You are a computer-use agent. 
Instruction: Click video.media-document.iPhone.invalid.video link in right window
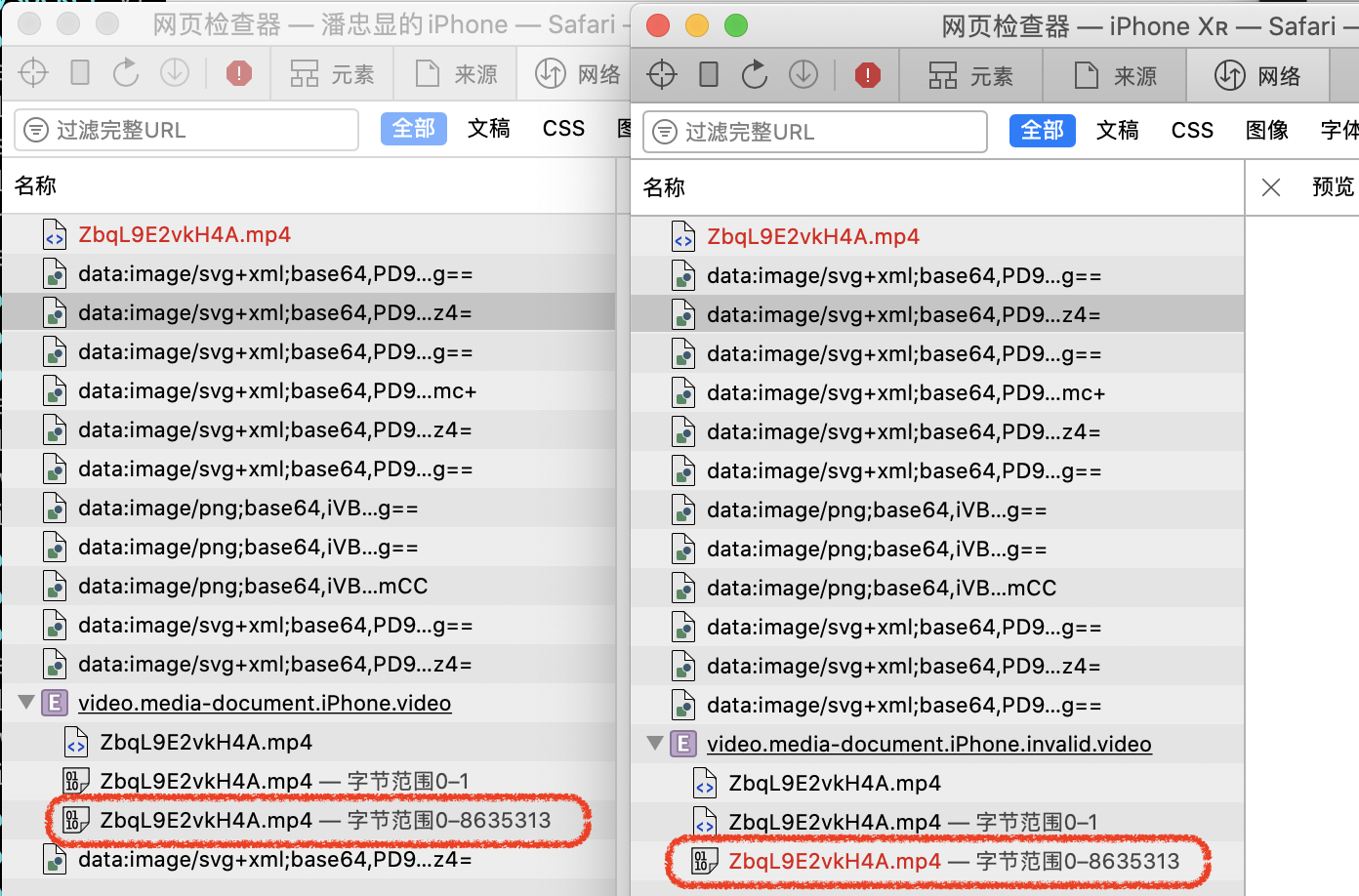tap(929, 744)
